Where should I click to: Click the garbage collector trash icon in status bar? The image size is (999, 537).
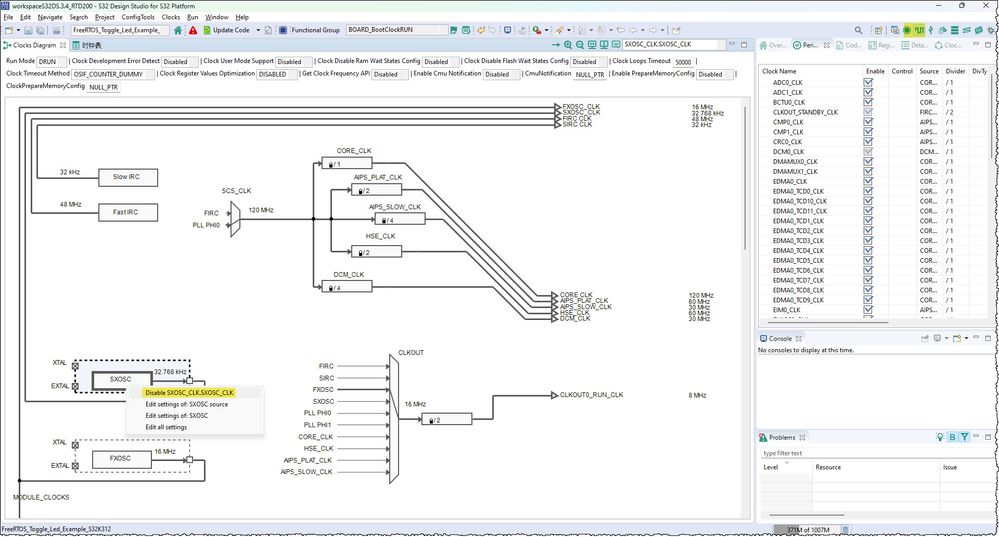coord(845,529)
